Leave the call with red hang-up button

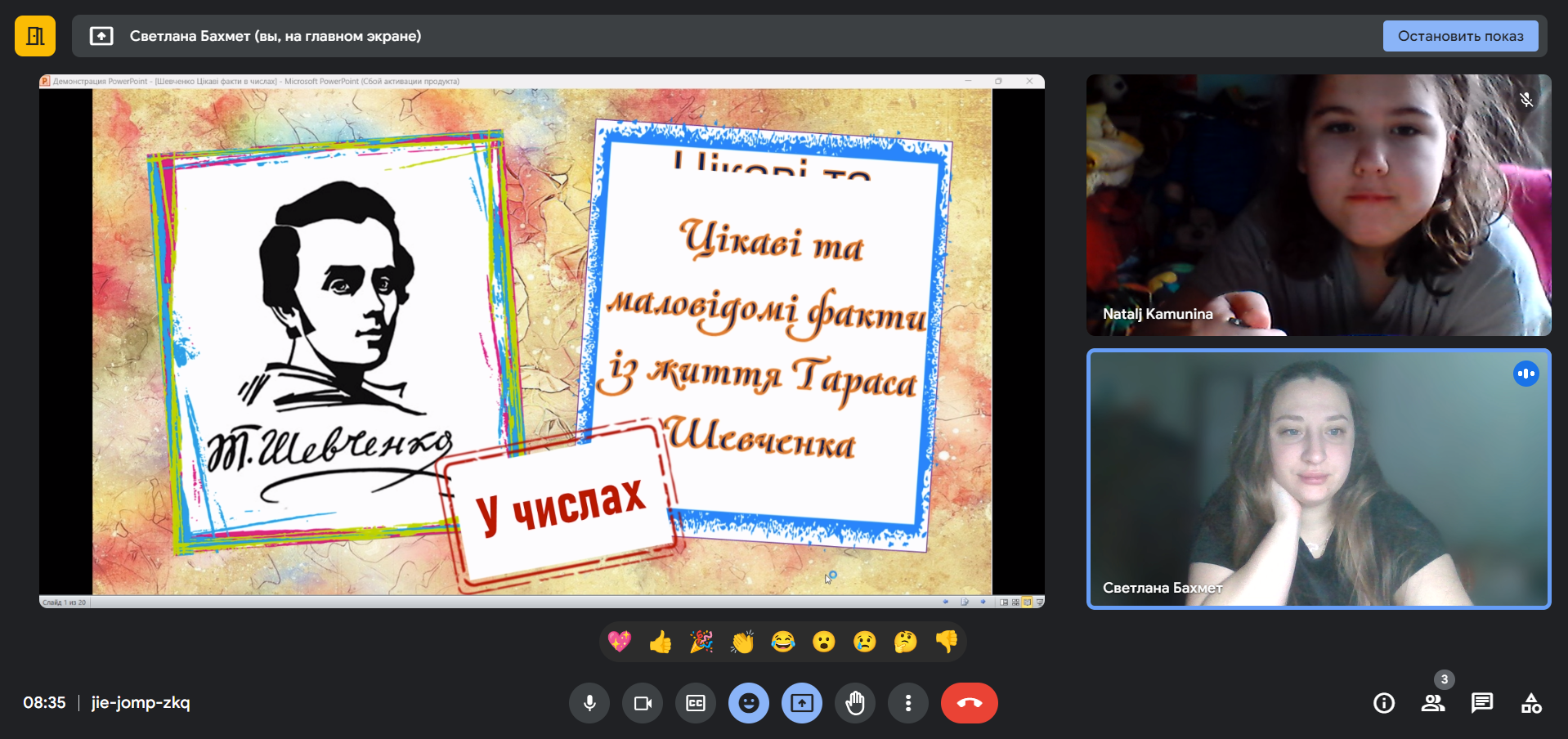click(969, 703)
